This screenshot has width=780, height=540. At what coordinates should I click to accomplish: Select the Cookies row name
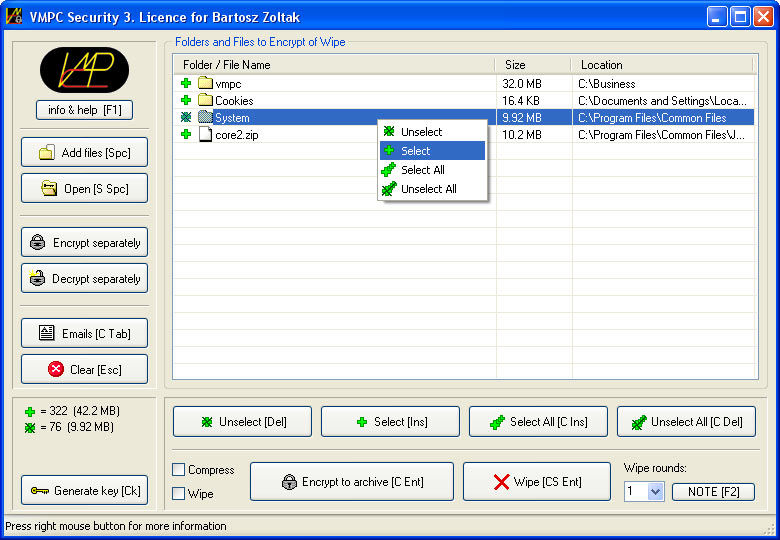pyautogui.click(x=234, y=100)
